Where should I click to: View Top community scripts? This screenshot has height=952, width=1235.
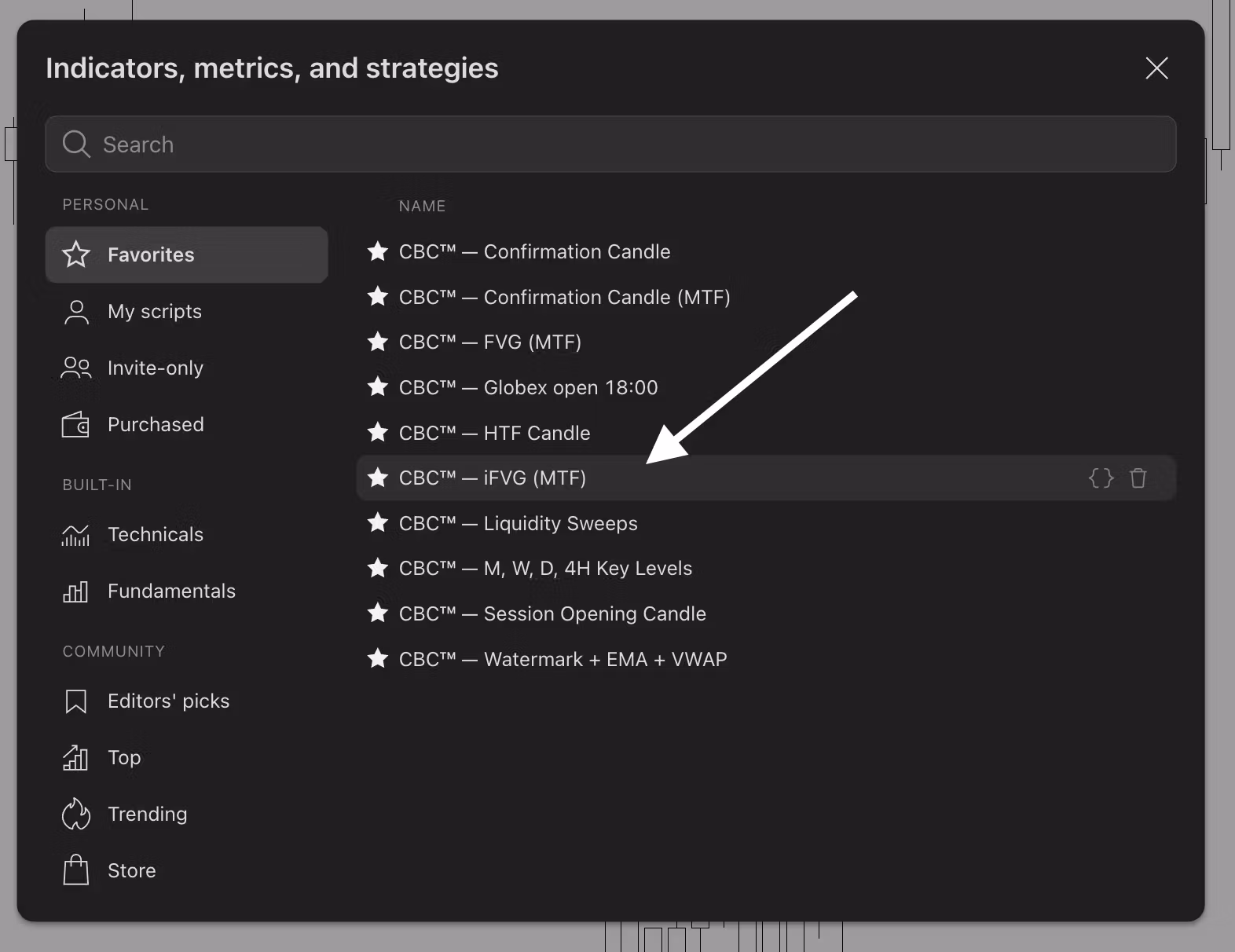coord(186,758)
